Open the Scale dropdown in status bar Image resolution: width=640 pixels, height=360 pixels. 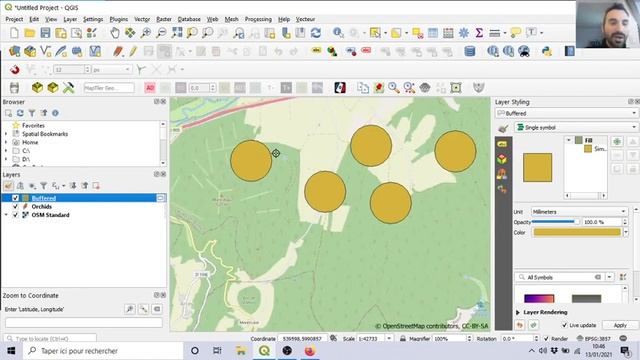point(389,339)
